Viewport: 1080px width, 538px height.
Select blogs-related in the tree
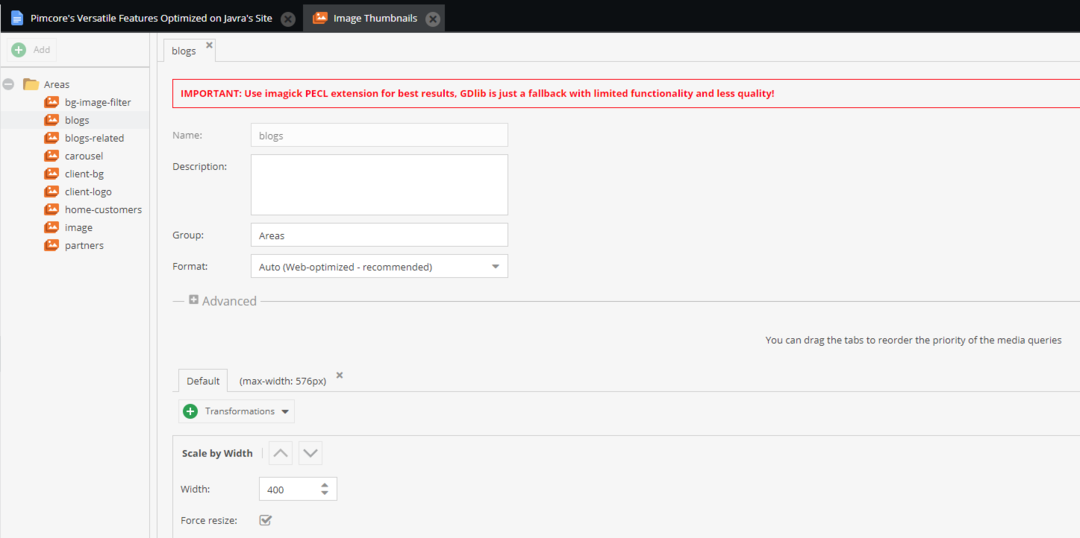94,138
